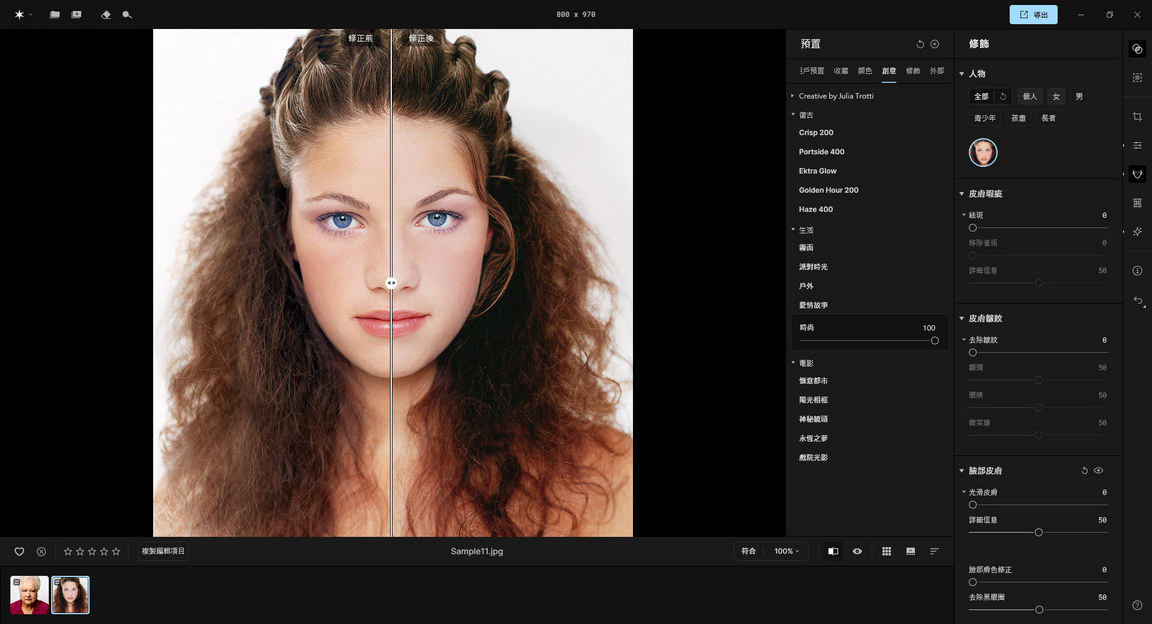Click the reject (X circle) icon
The image size is (1152, 624).
(x=41, y=551)
